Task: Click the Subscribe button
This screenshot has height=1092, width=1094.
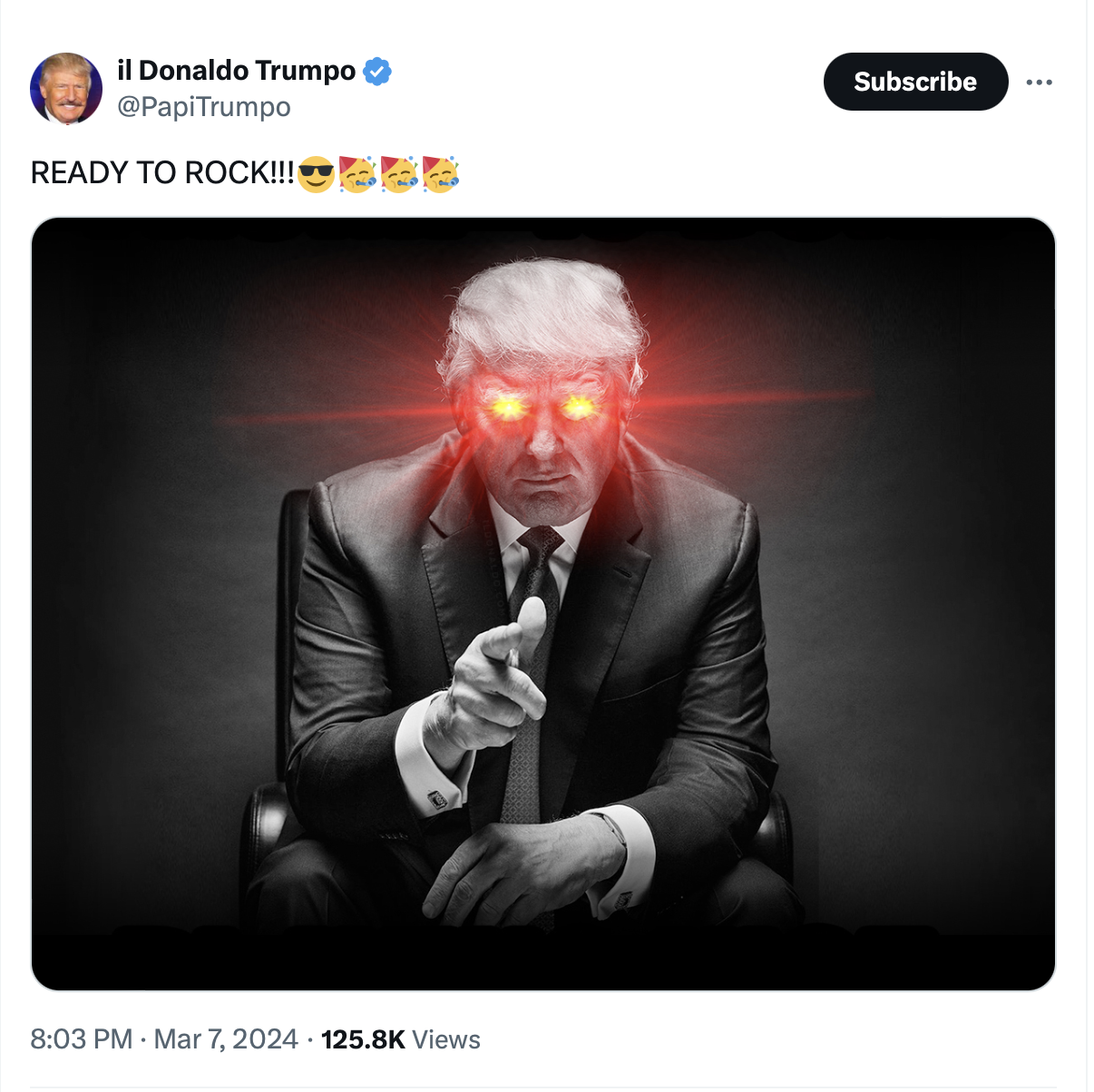Action: [915, 82]
